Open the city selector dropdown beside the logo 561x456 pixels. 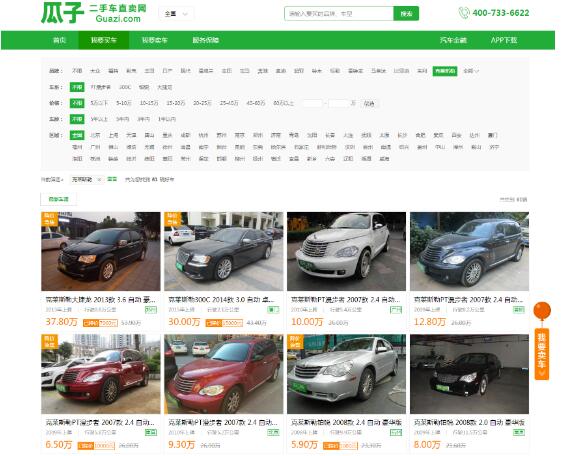(x=176, y=14)
